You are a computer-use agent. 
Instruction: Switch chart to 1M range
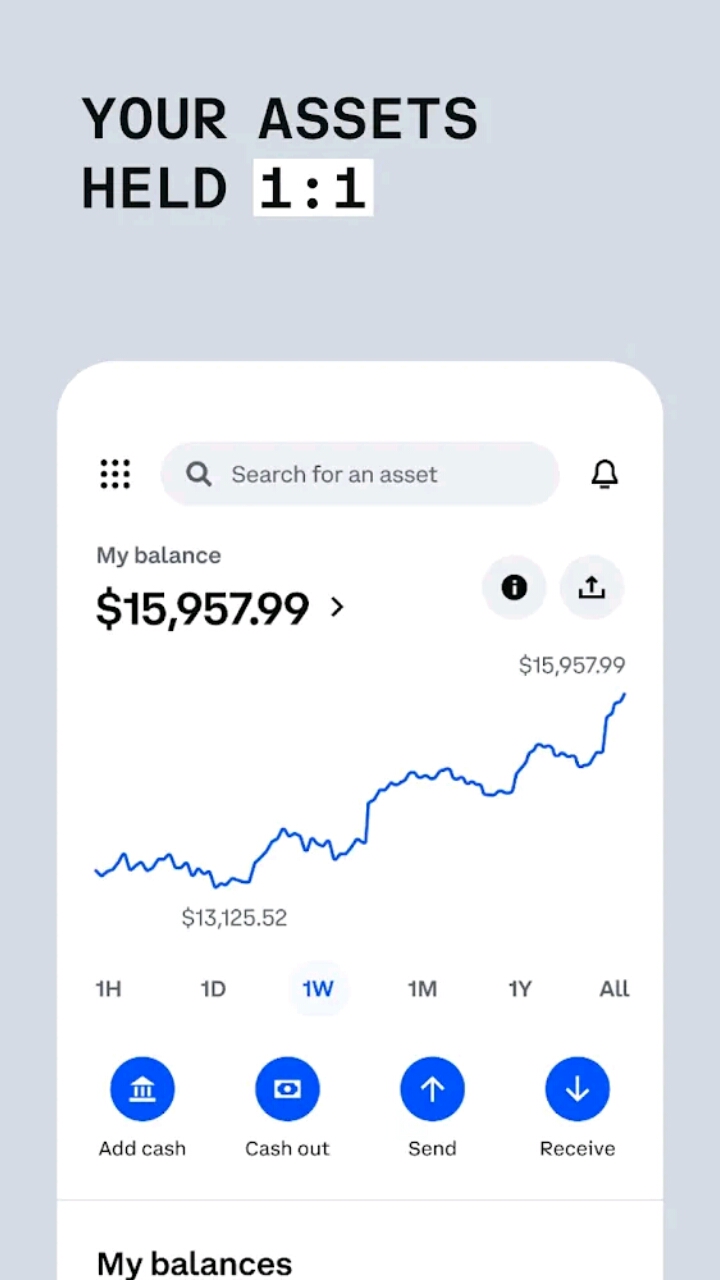point(422,989)
